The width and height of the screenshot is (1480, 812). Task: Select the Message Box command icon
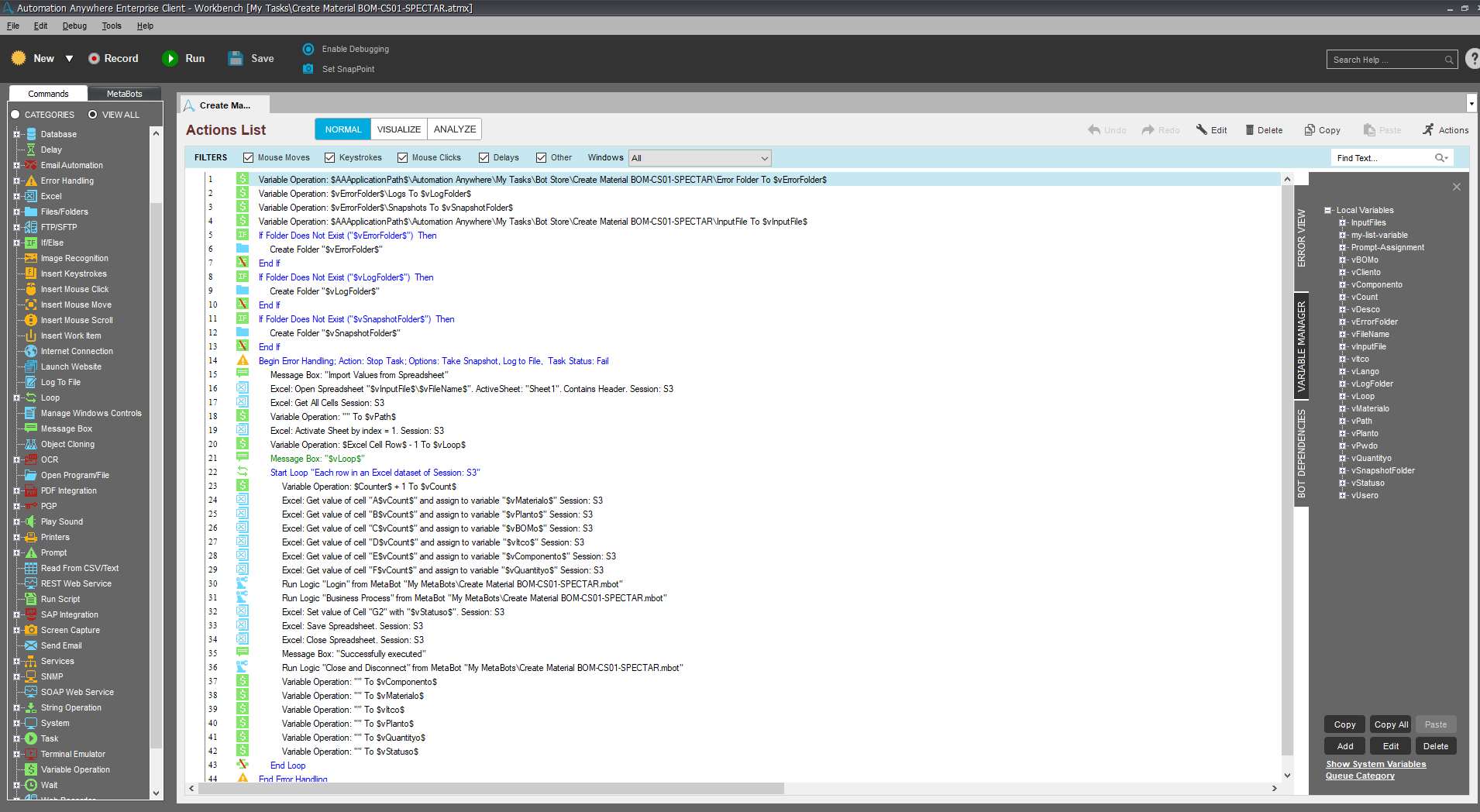click(x=31, y=428)
